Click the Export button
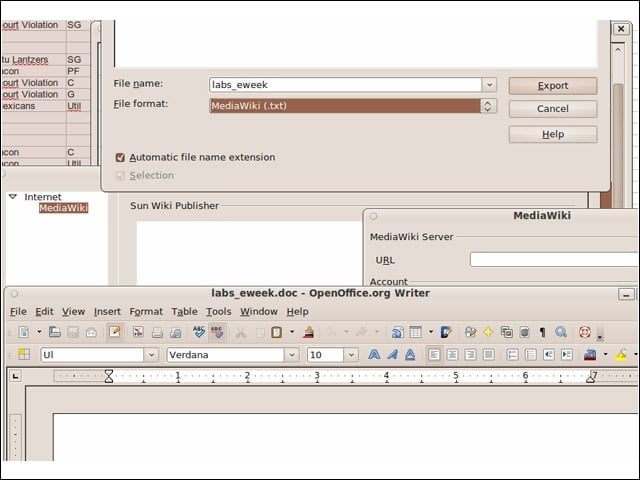This screenshot has height=480, width=640. pos(553,86)
